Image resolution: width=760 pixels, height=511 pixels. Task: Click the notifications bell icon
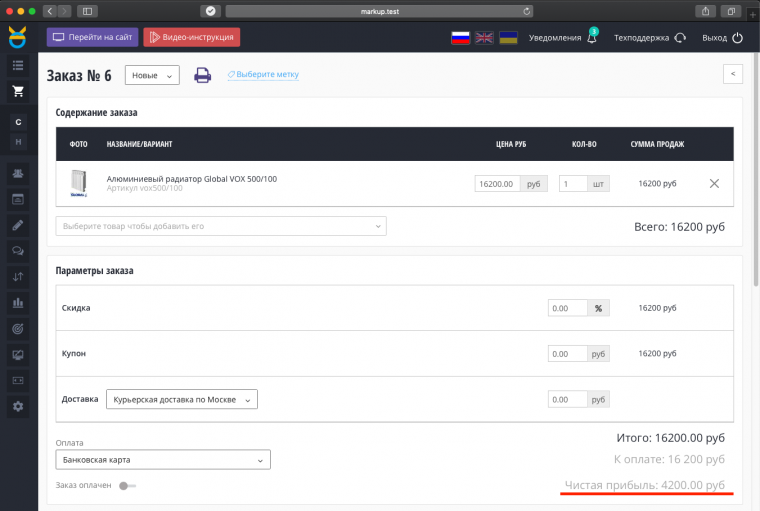(593, 38)
